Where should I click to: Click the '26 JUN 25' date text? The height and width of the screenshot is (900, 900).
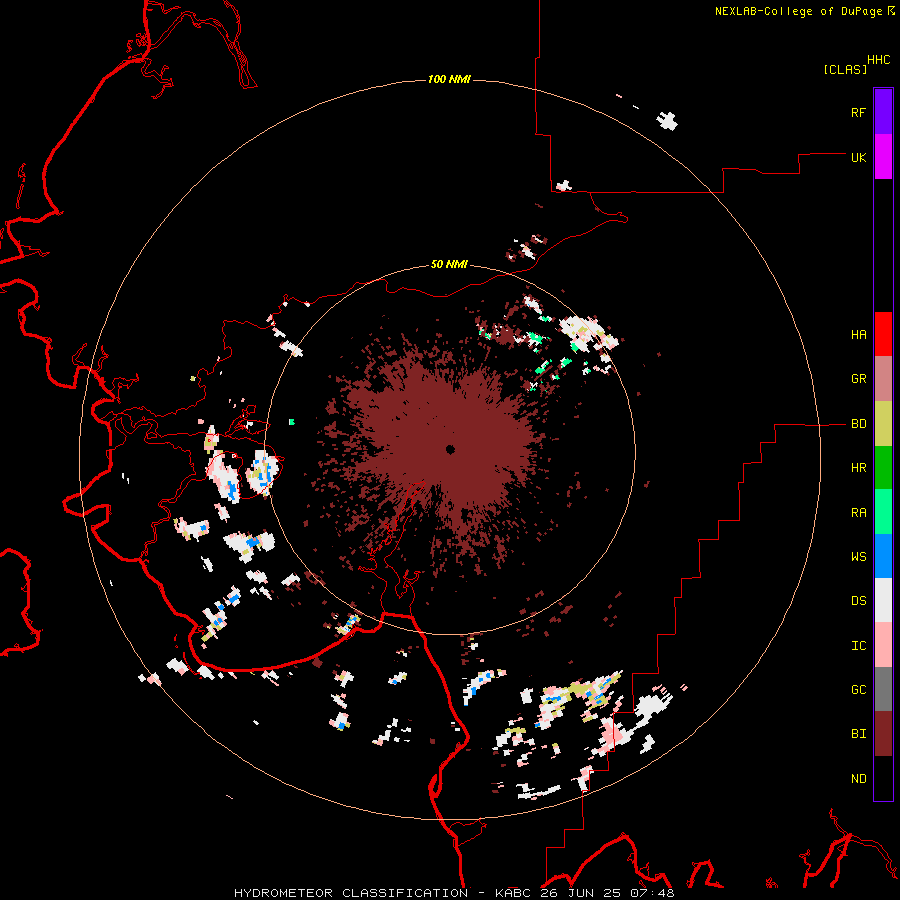pyautogui.click(x=579, y=893)
